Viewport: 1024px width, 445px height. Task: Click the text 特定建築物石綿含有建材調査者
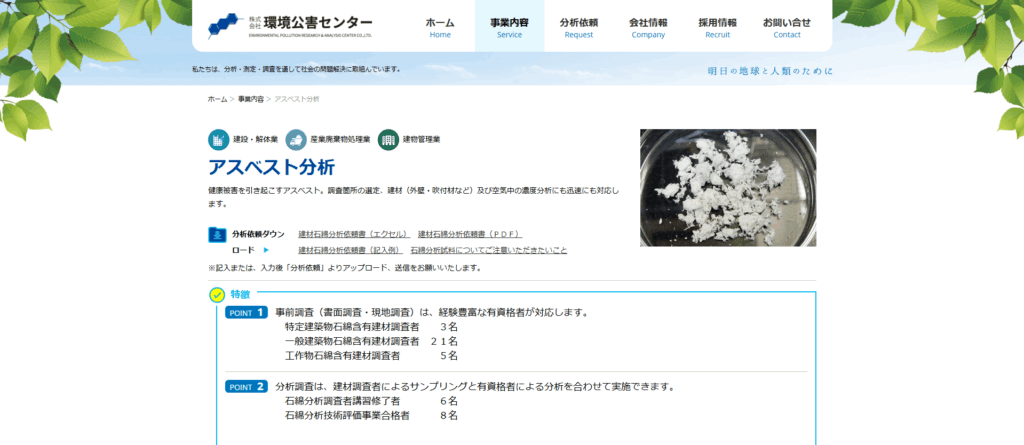tap(352, 327)
